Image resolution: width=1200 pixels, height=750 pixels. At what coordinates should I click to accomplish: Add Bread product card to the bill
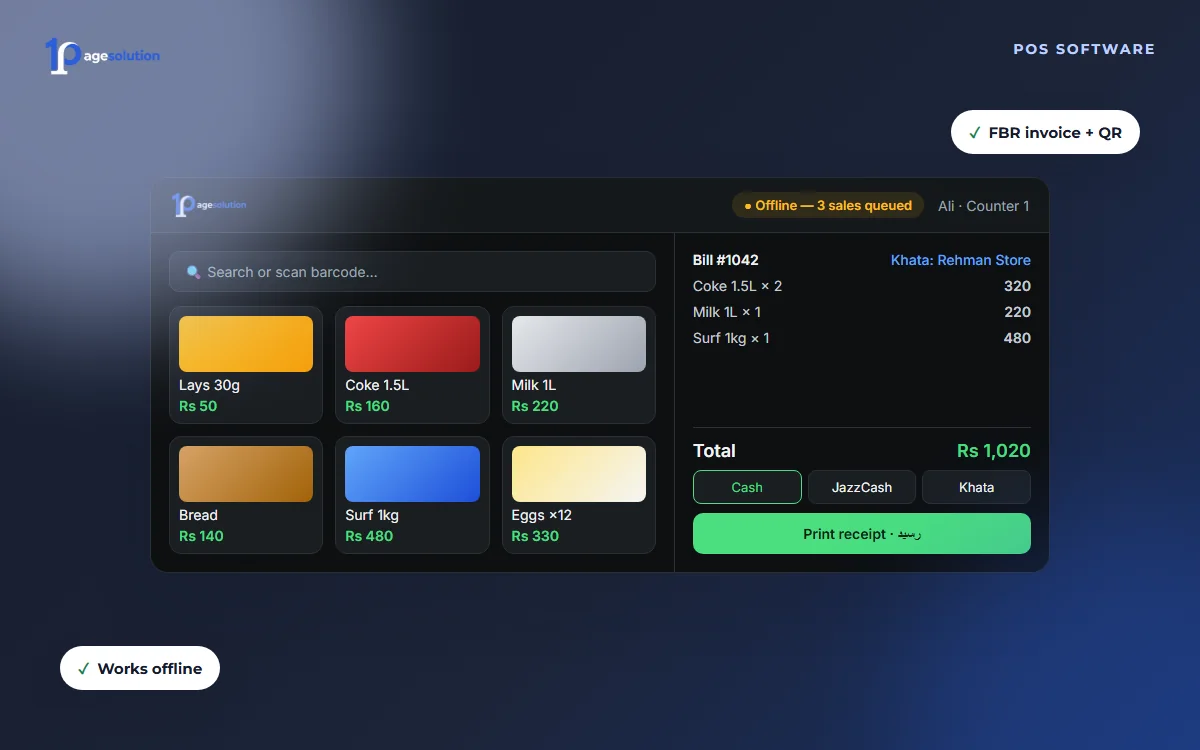point(246,495)
